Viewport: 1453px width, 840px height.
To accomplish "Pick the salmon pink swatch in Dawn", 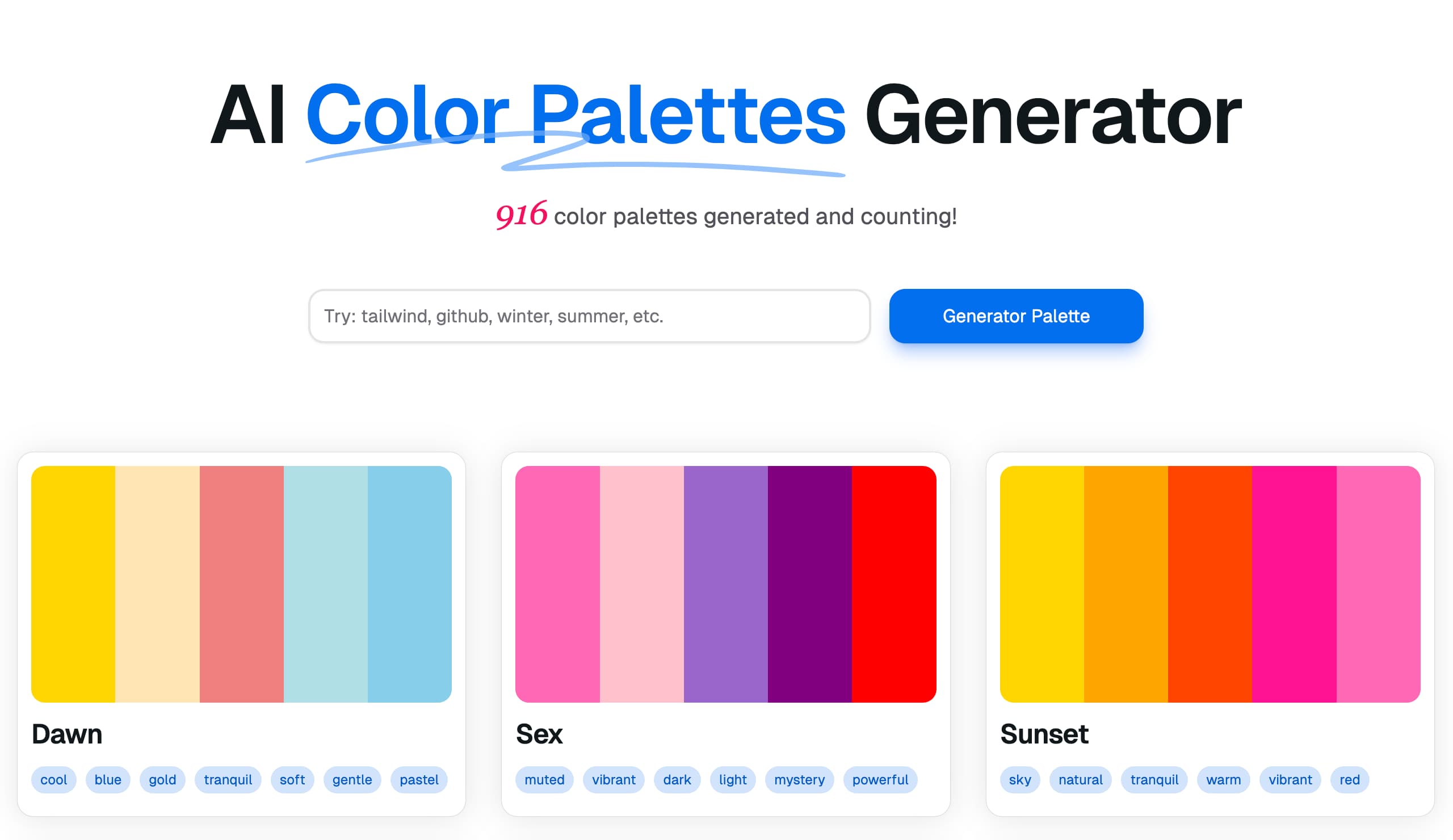I will coord(241,583).
